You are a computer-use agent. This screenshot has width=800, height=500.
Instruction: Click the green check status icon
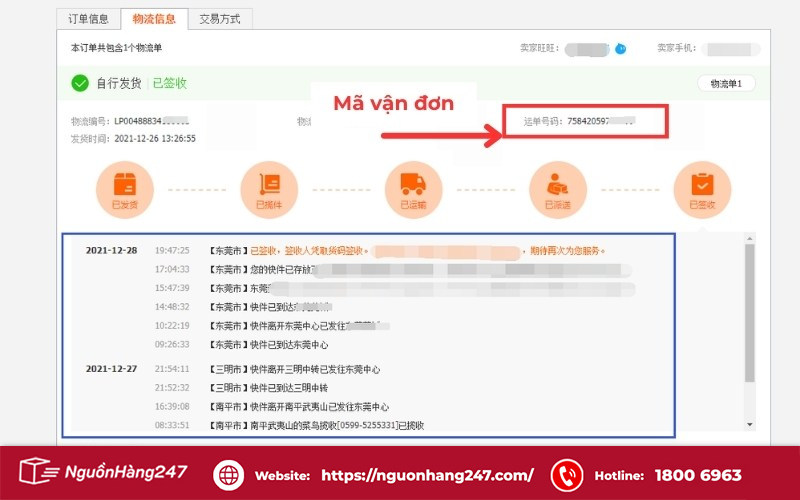(x=80, y=83)
